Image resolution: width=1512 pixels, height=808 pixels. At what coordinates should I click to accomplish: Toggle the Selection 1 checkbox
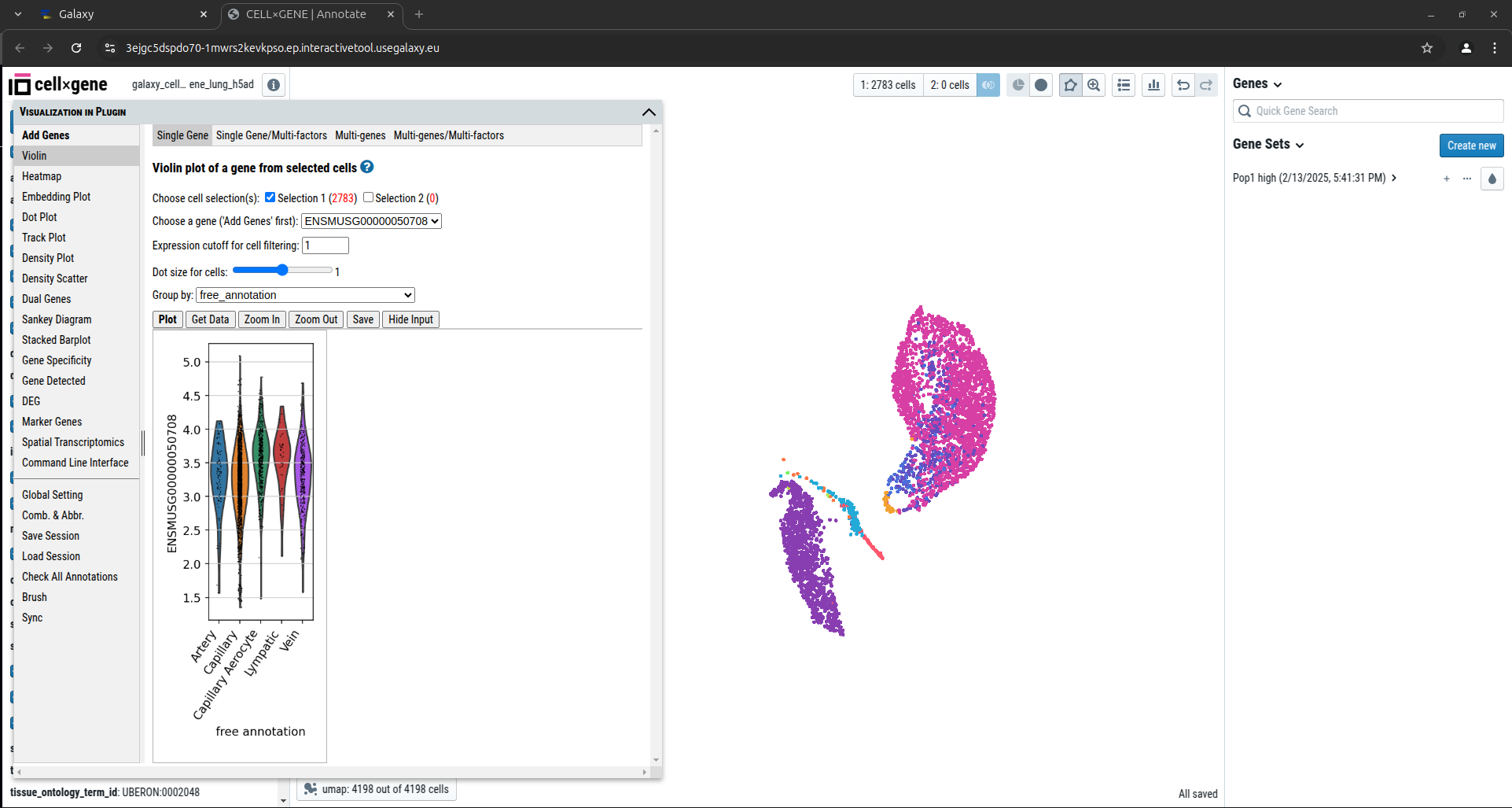coord(270,197)
